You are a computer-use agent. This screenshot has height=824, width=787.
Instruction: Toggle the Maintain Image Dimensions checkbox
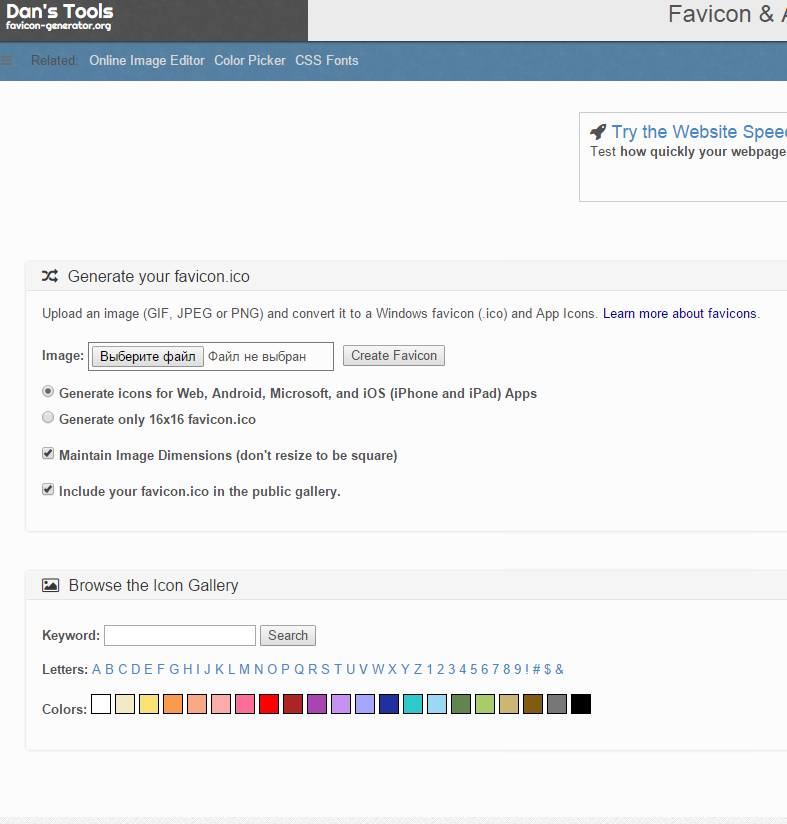click(48, 454)
